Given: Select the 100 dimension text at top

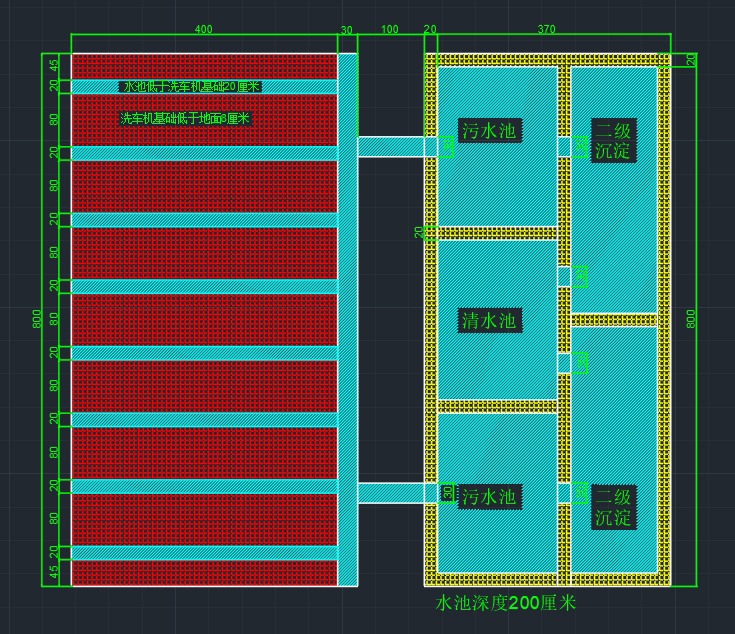Looking at the screenshot, I should coord(390,29).
